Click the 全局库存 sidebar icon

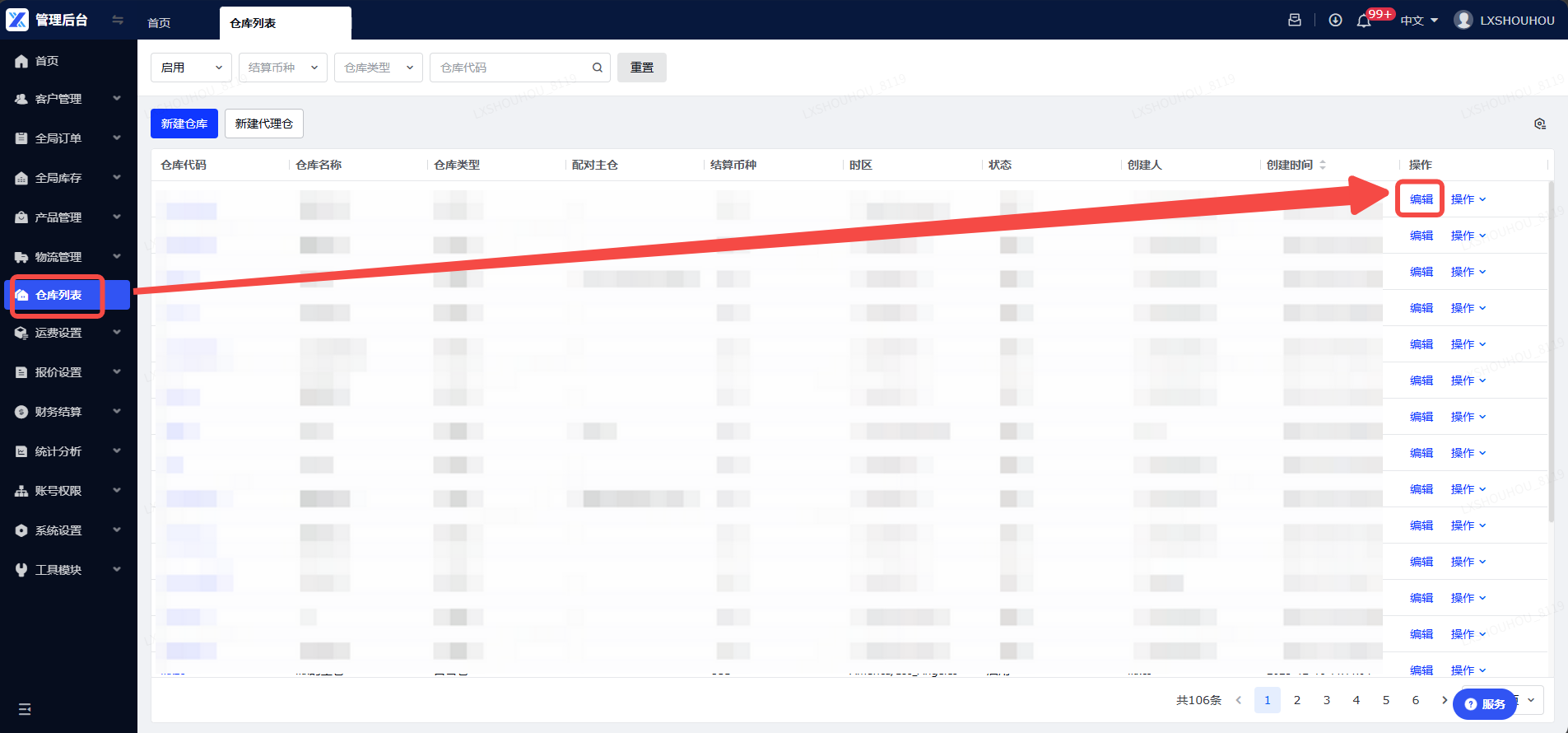point(21,178)
